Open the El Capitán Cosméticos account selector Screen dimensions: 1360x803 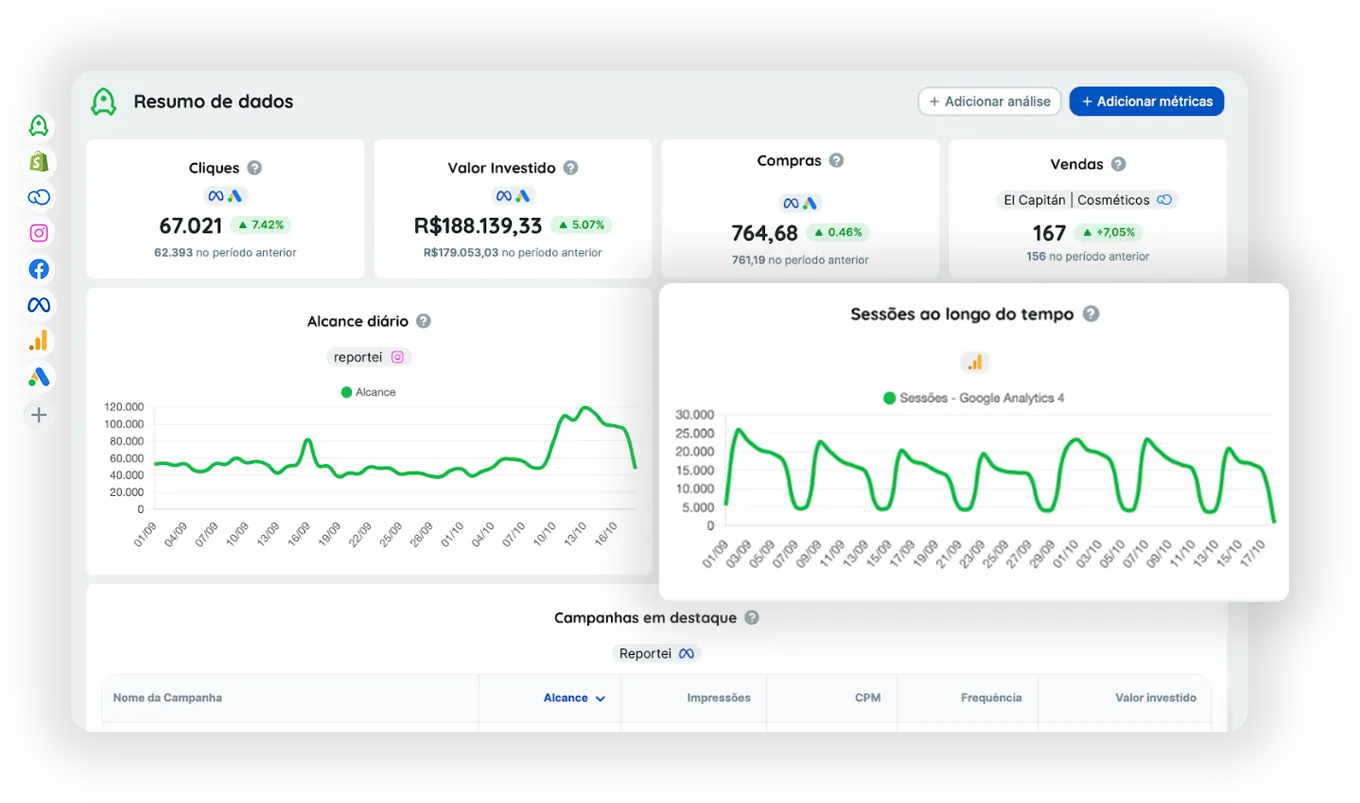[x=1088, y=199]
